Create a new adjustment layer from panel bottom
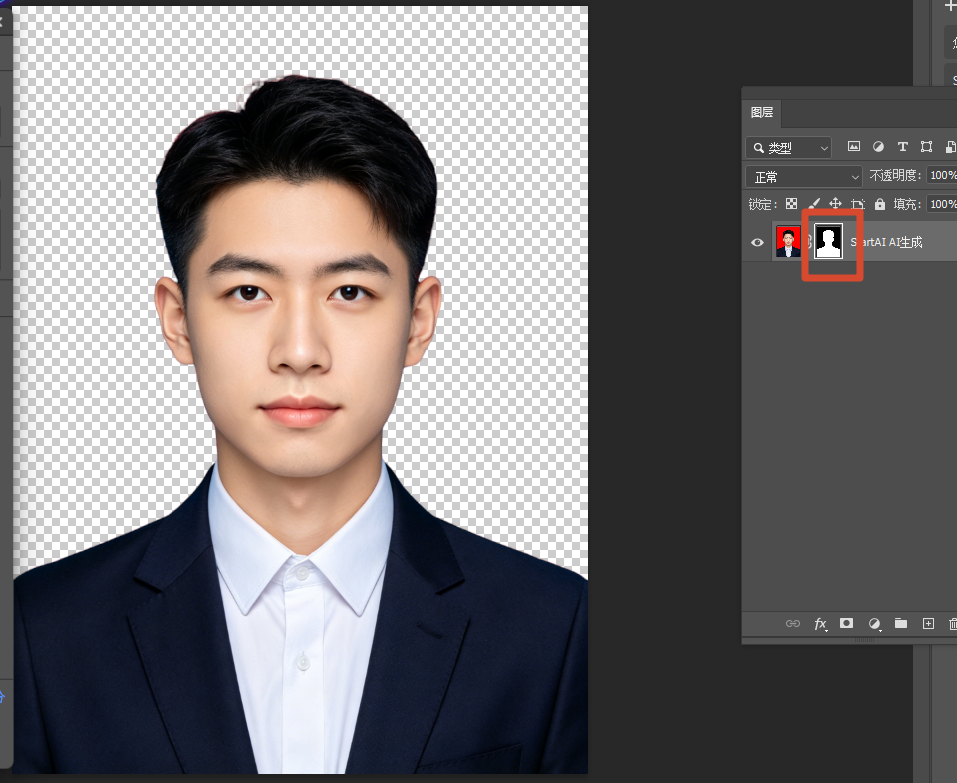 pyautogui.click(x=875, y=624)
